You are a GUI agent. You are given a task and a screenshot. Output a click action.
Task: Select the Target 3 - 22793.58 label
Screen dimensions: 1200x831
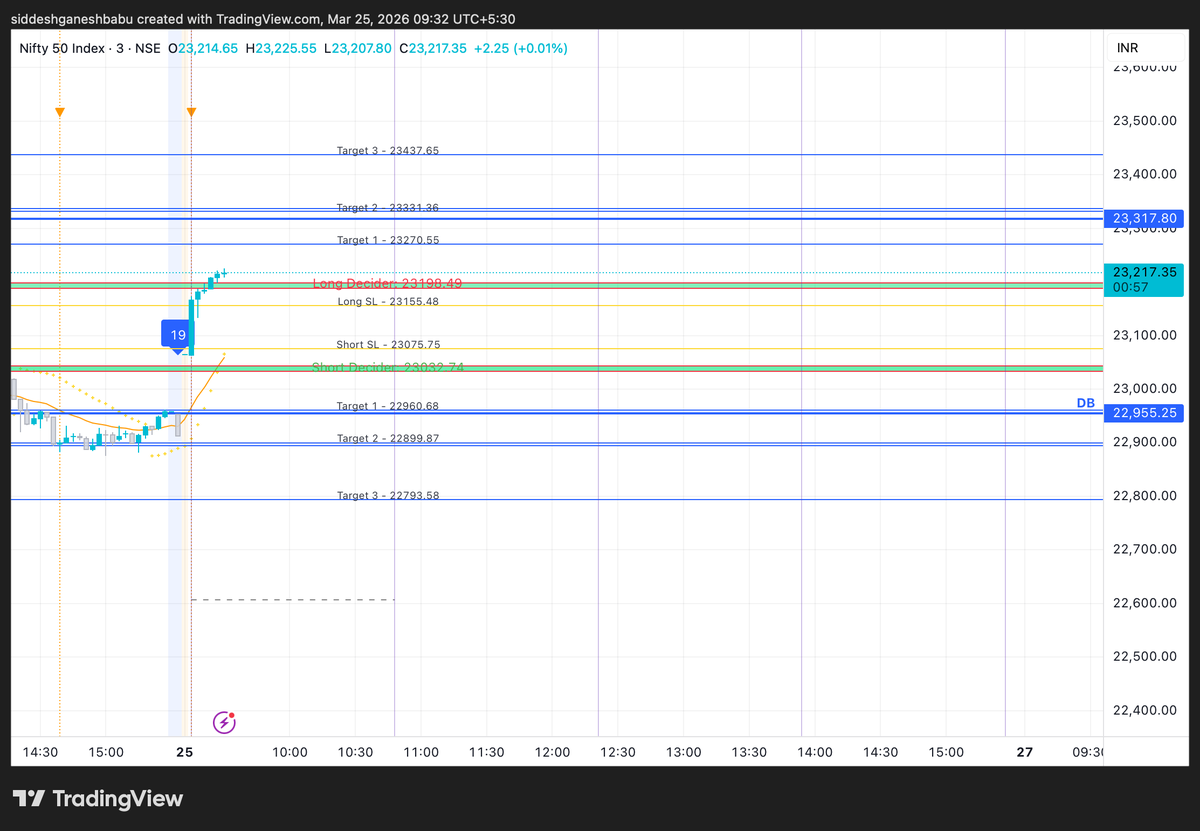pyautogui.click(x=388, y=495)
